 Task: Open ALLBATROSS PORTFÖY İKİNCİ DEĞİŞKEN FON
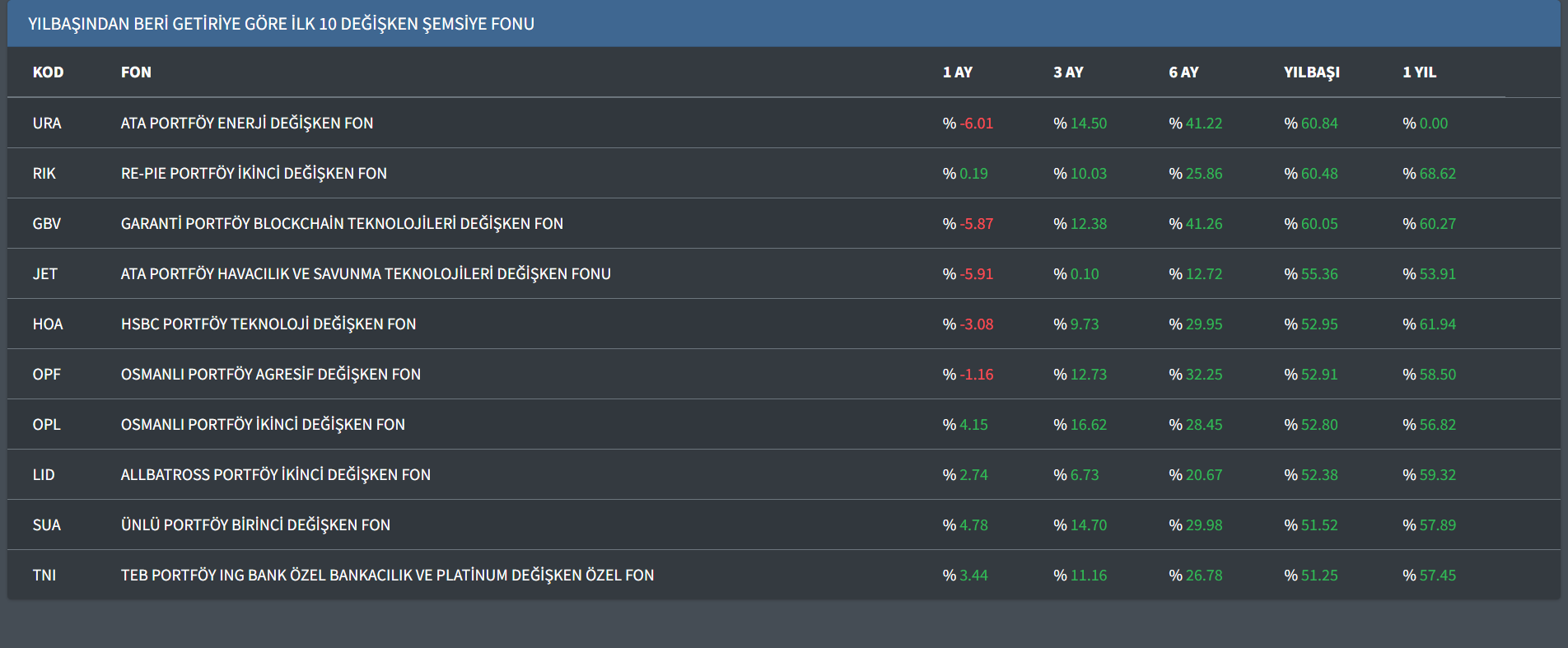(275, 474)
